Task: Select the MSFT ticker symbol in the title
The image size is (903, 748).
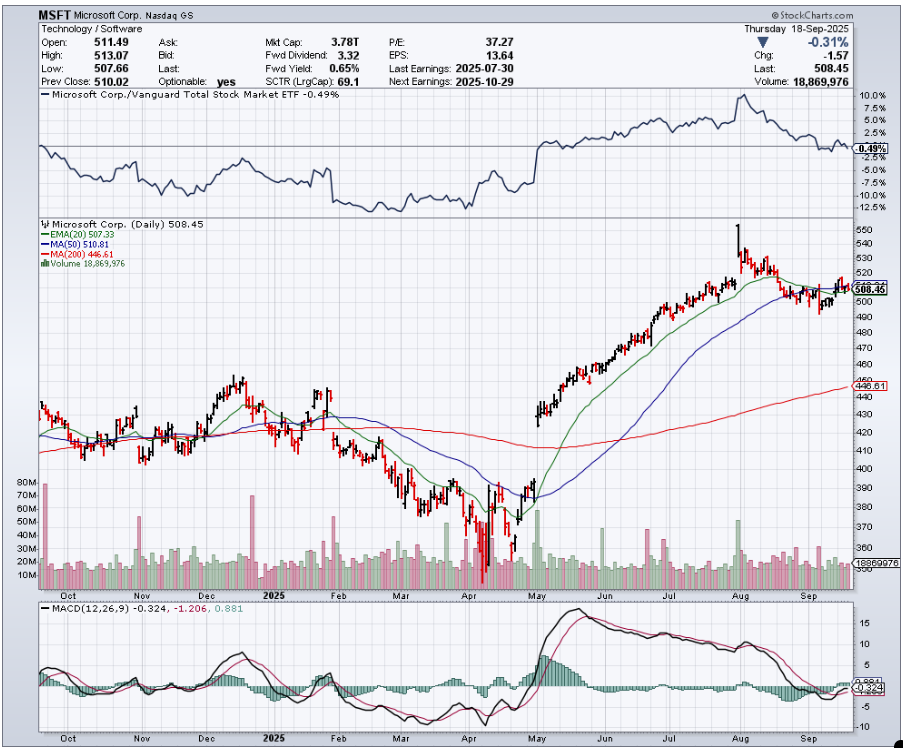Action: (55, 15)
